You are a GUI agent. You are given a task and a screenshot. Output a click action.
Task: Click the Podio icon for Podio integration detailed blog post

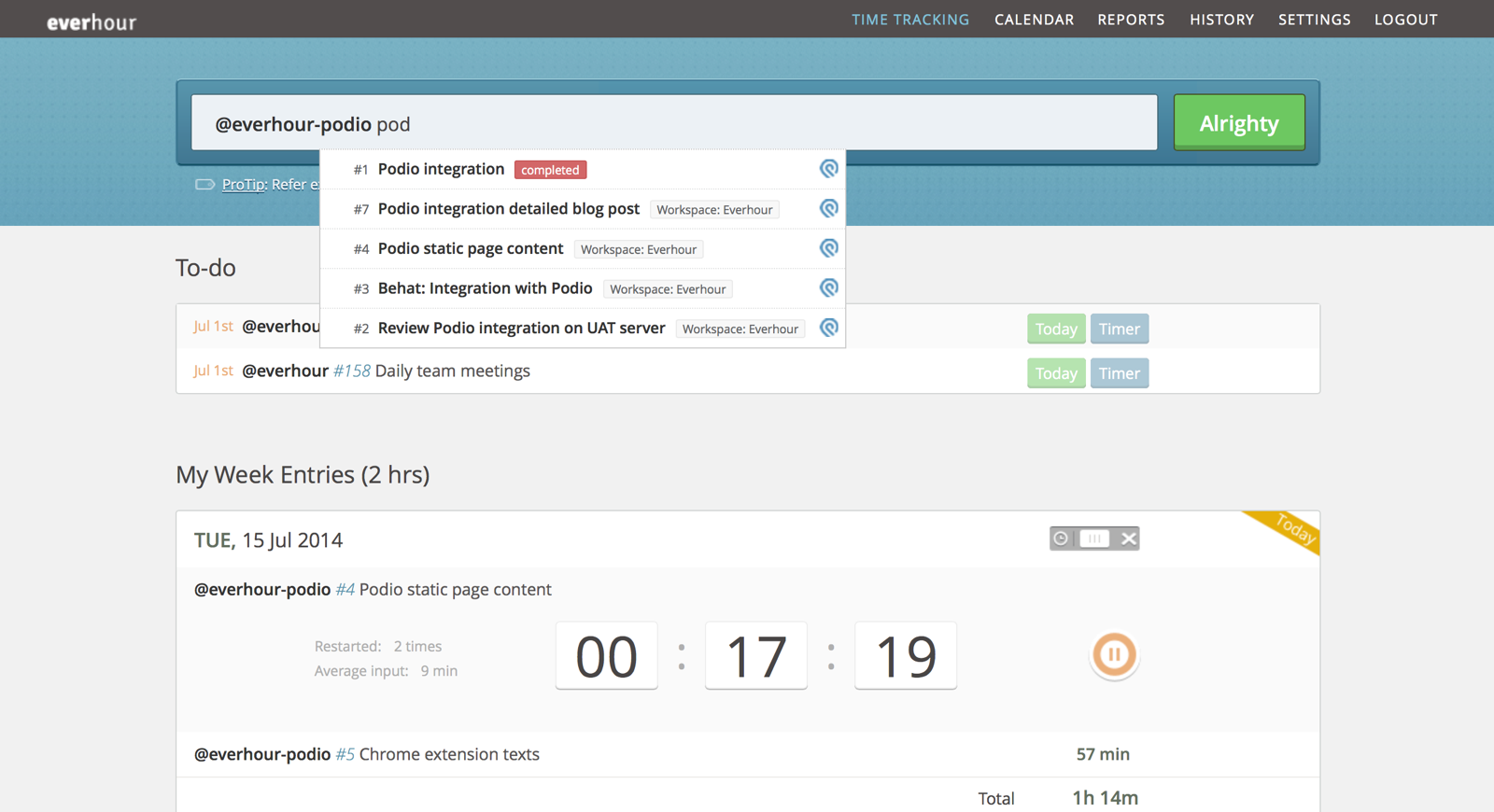(828, 209)
